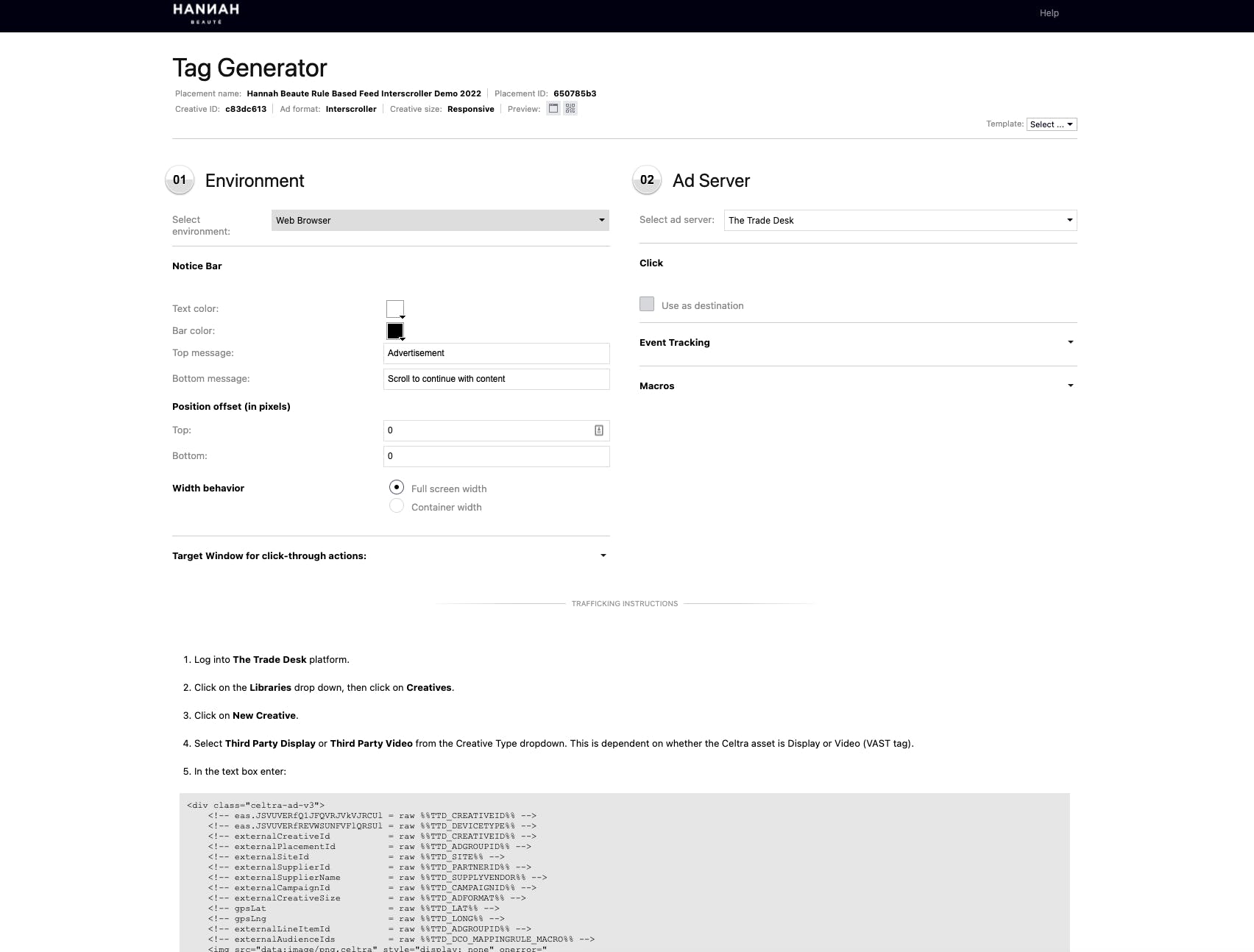Image resolution: width=1254 pixels, height=952 pixels.
Task: Expand the Macros section
Action: click(857, 386)
